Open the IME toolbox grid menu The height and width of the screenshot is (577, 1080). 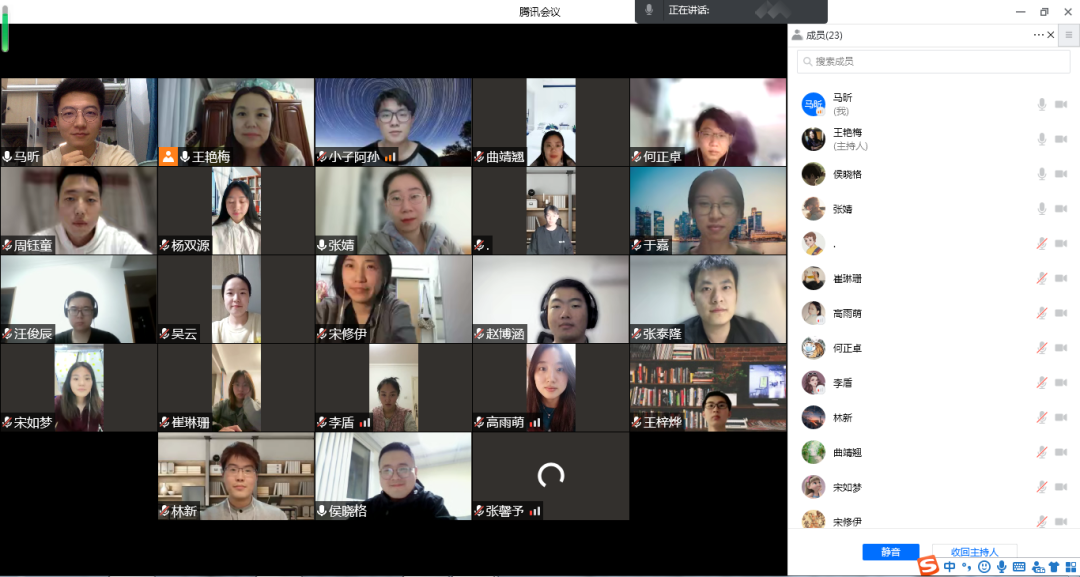tap(1071, 567)
